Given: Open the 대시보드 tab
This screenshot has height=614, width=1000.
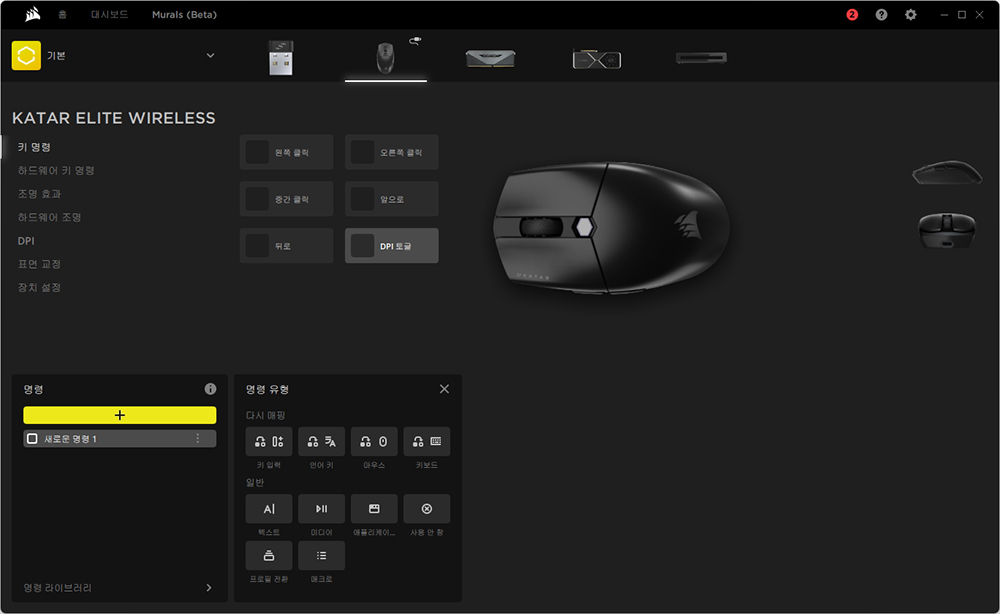Looking at the screenshot, I should click(x=109, y=14).
